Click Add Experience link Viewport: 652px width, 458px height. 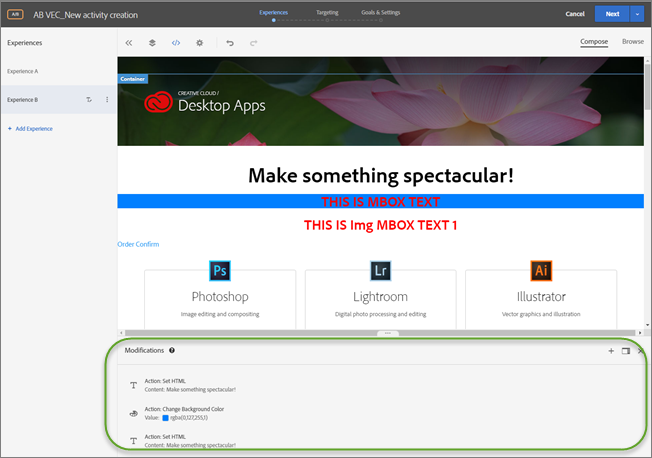click(30, 129)
